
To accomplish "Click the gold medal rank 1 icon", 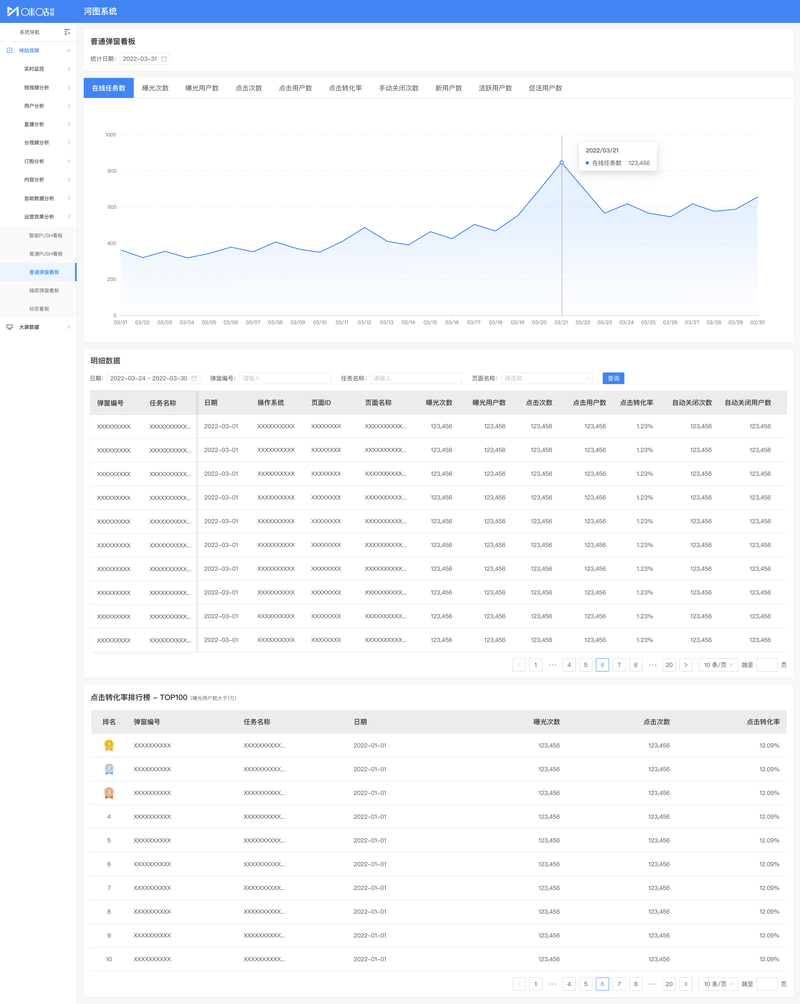I will point(109,745).
